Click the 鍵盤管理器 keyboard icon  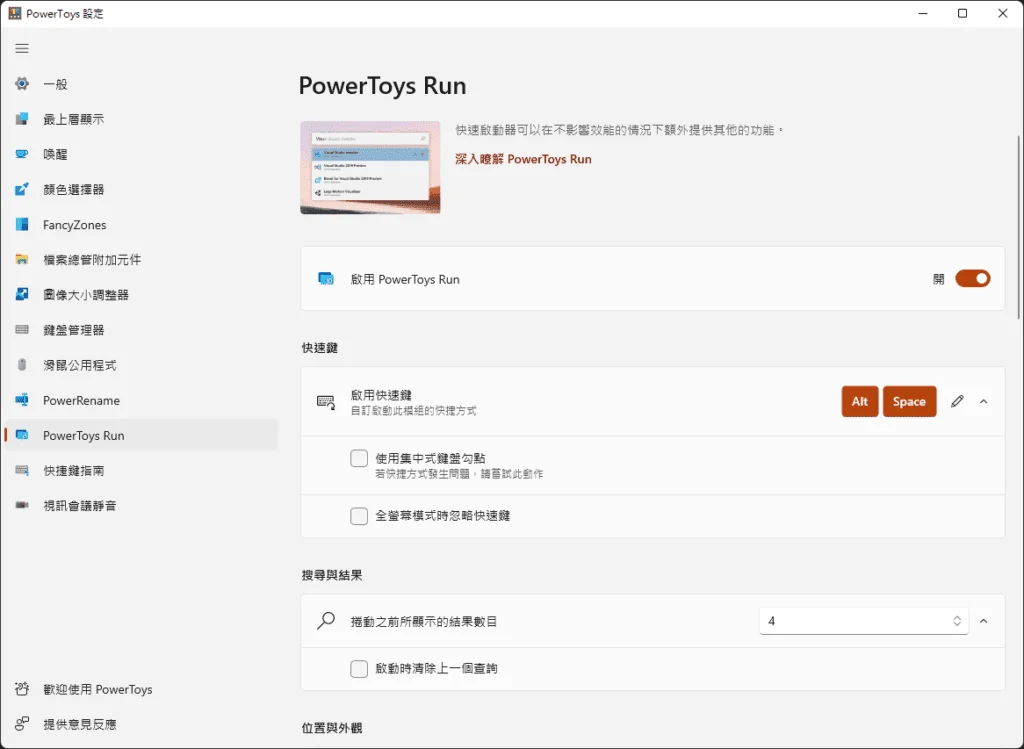click(x=22, y=330)
